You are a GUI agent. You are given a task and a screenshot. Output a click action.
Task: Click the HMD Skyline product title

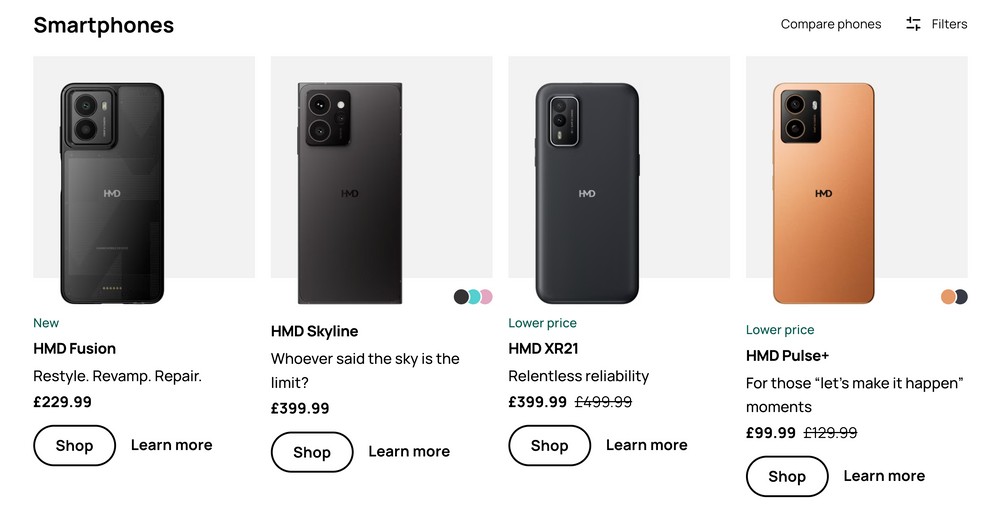314,331
